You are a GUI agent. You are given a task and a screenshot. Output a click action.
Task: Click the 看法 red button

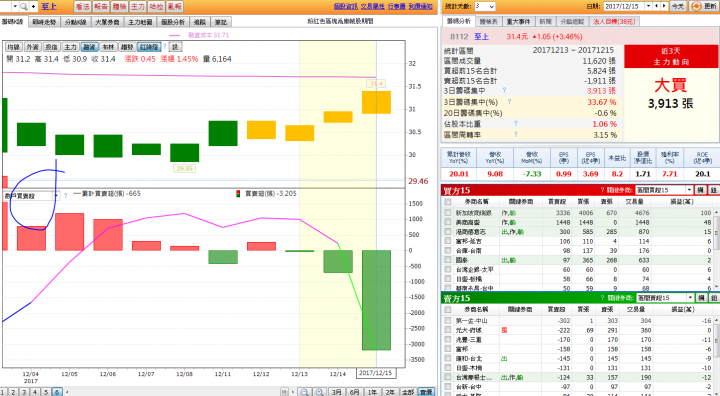point(83,6)
